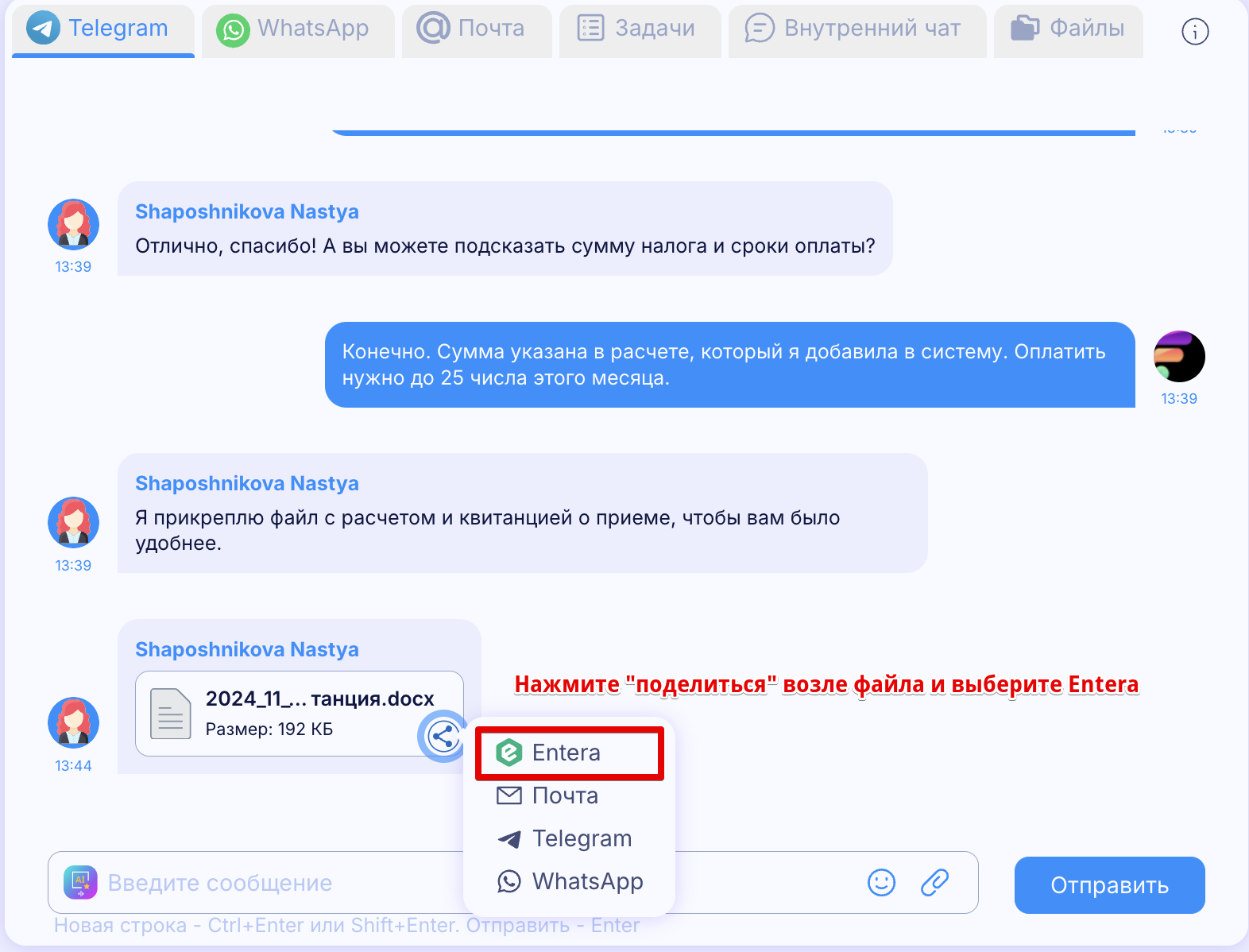Screen dimensions: 1249x952
Task: Click the envelope icon in share menu
Action: tap(508, 795)
